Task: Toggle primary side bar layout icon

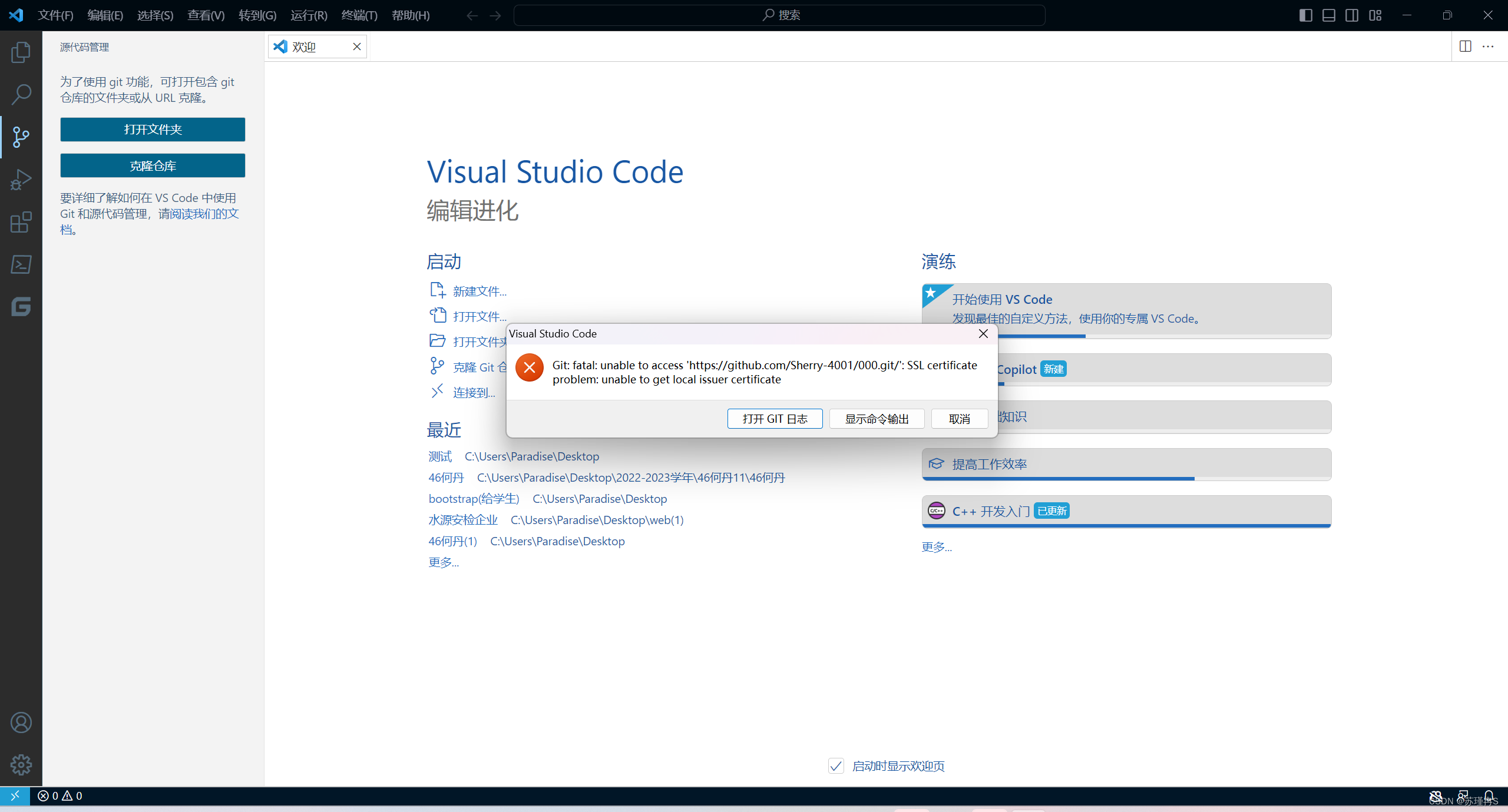Action: pyautogui.click(x=1305, y=15)
